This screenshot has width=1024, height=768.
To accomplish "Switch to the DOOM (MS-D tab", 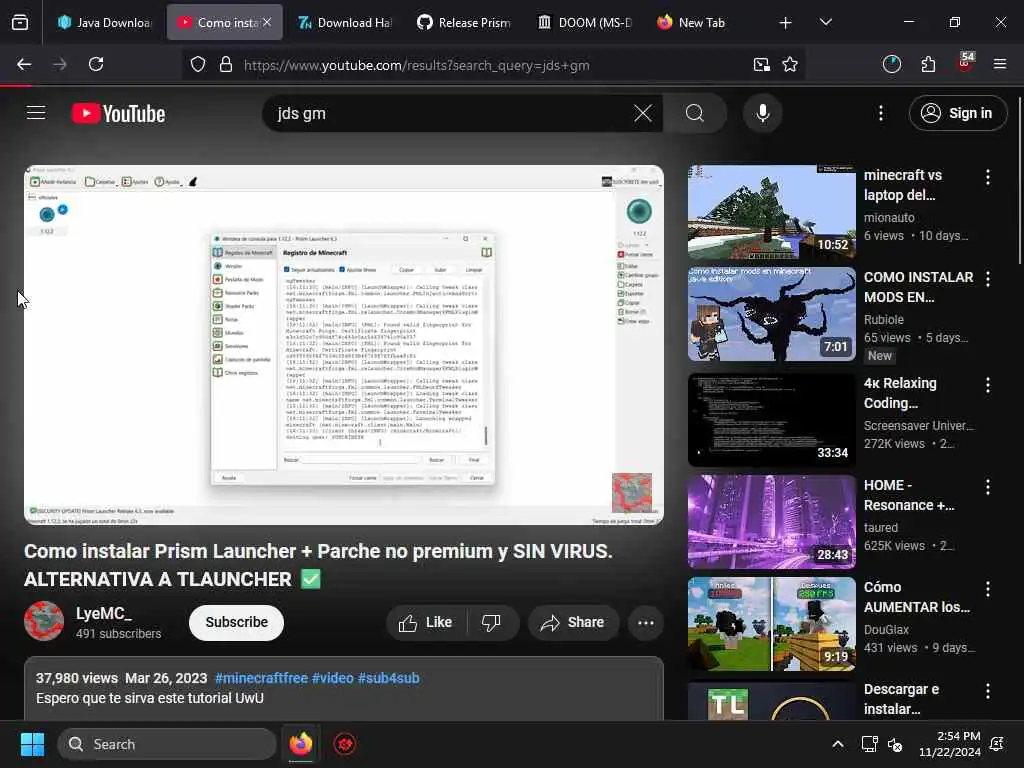I will (584, 22).
